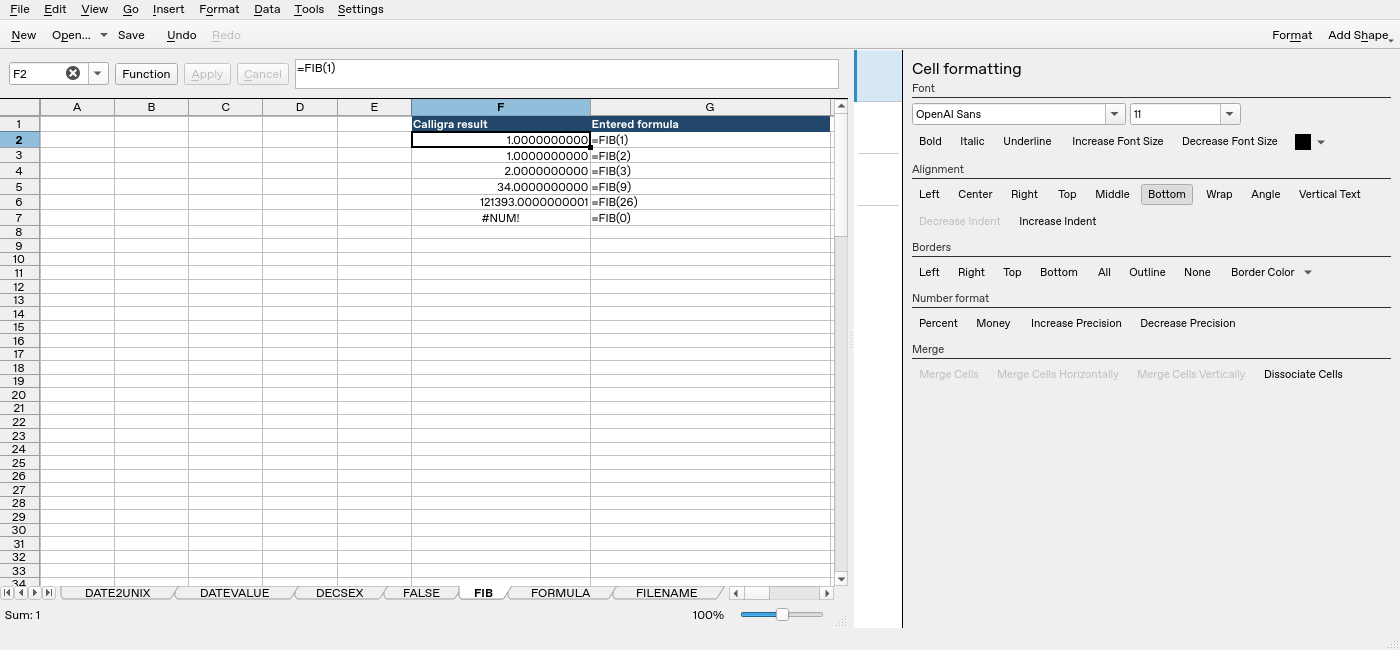Click the horizontal scrollbar left arrow
1400x650 pixels.
(x=736, y=593)
